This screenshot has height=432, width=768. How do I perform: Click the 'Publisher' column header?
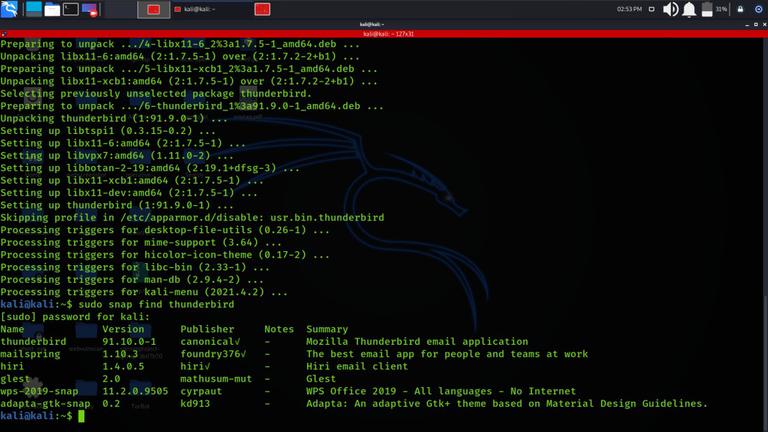pyautogui.click(x=207, y=329)
